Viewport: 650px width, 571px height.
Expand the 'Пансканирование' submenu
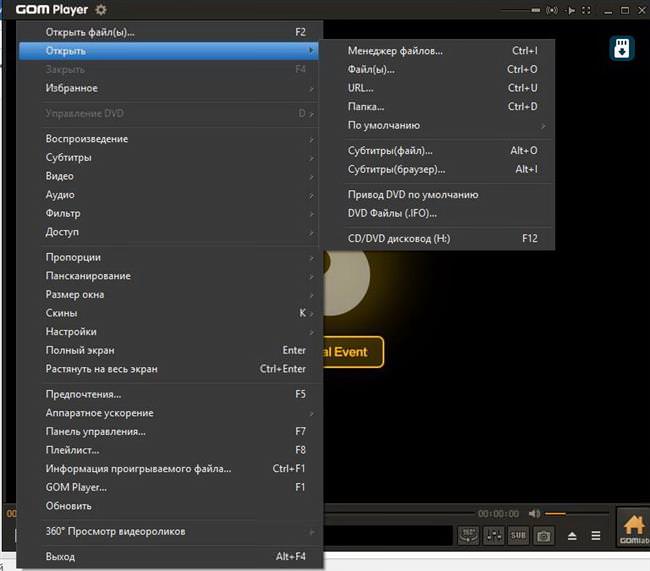[x=169, y=276]
